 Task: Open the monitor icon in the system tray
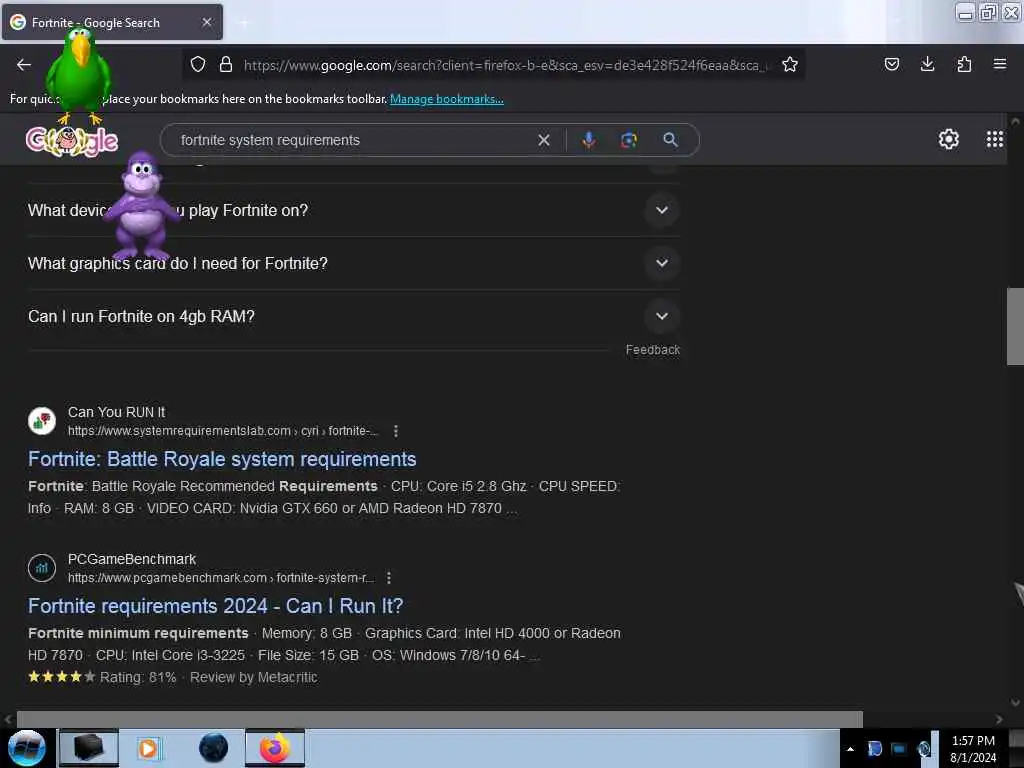click(899, 749)
